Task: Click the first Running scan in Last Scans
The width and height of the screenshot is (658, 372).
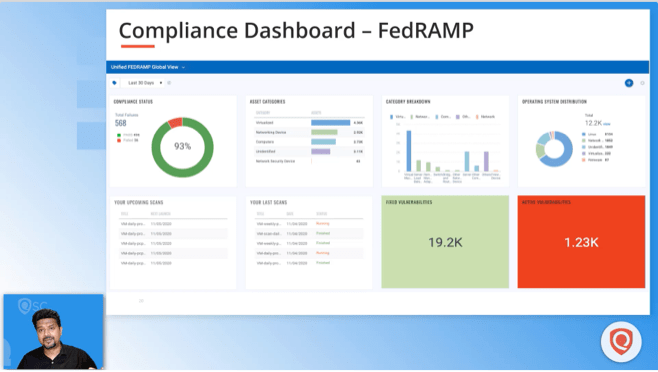Action: click(x=323, y=223)
